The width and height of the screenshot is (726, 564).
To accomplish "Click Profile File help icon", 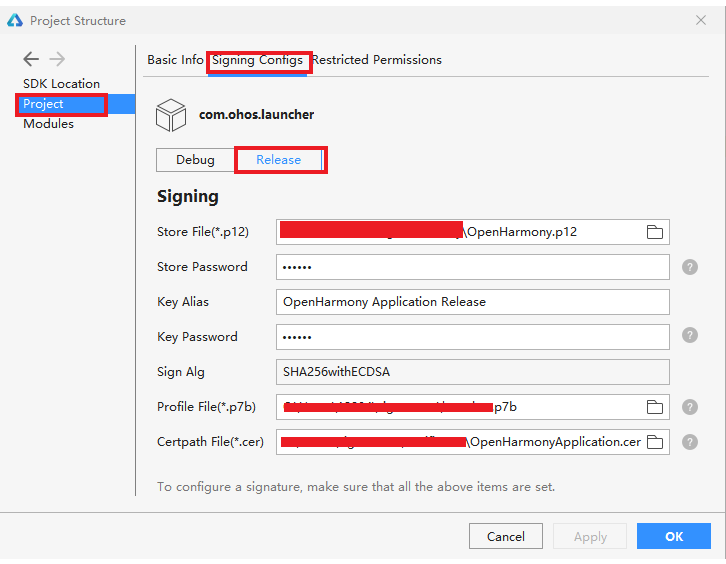I will (x=690, y=407).
